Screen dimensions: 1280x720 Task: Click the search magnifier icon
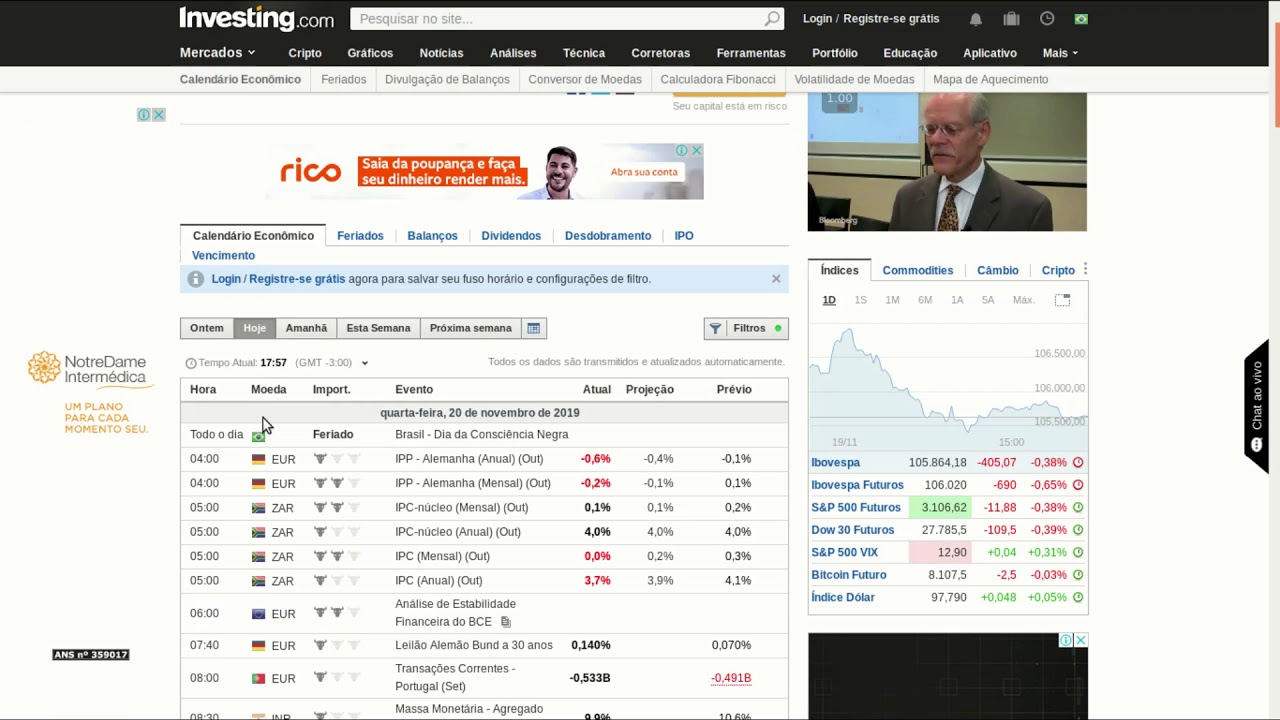pyautogui.click(x=772, y=19)
